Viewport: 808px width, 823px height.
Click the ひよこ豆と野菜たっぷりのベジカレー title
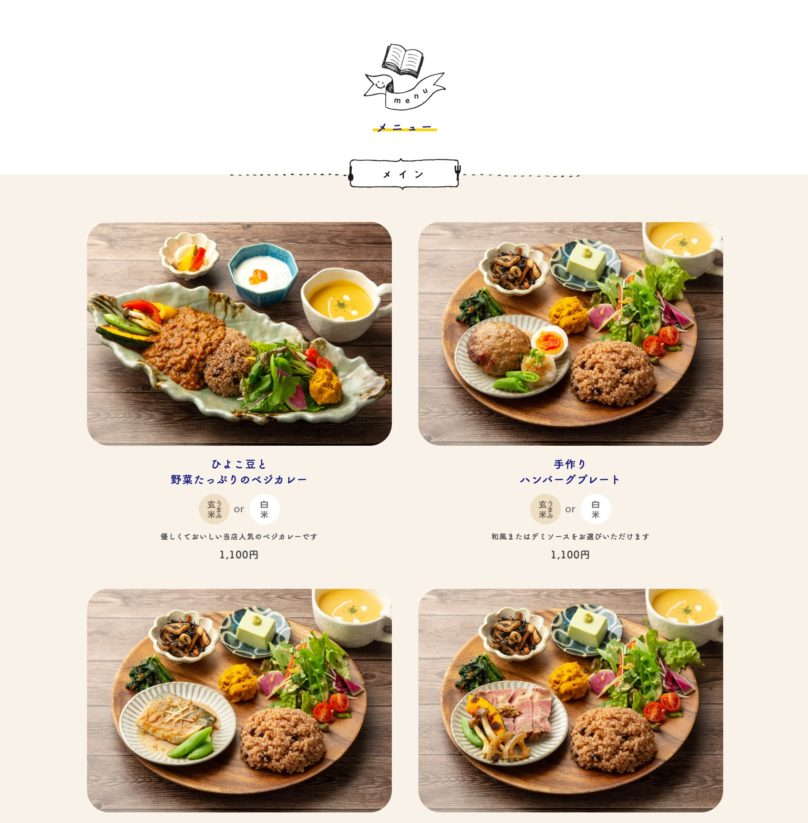coord(239,471)
